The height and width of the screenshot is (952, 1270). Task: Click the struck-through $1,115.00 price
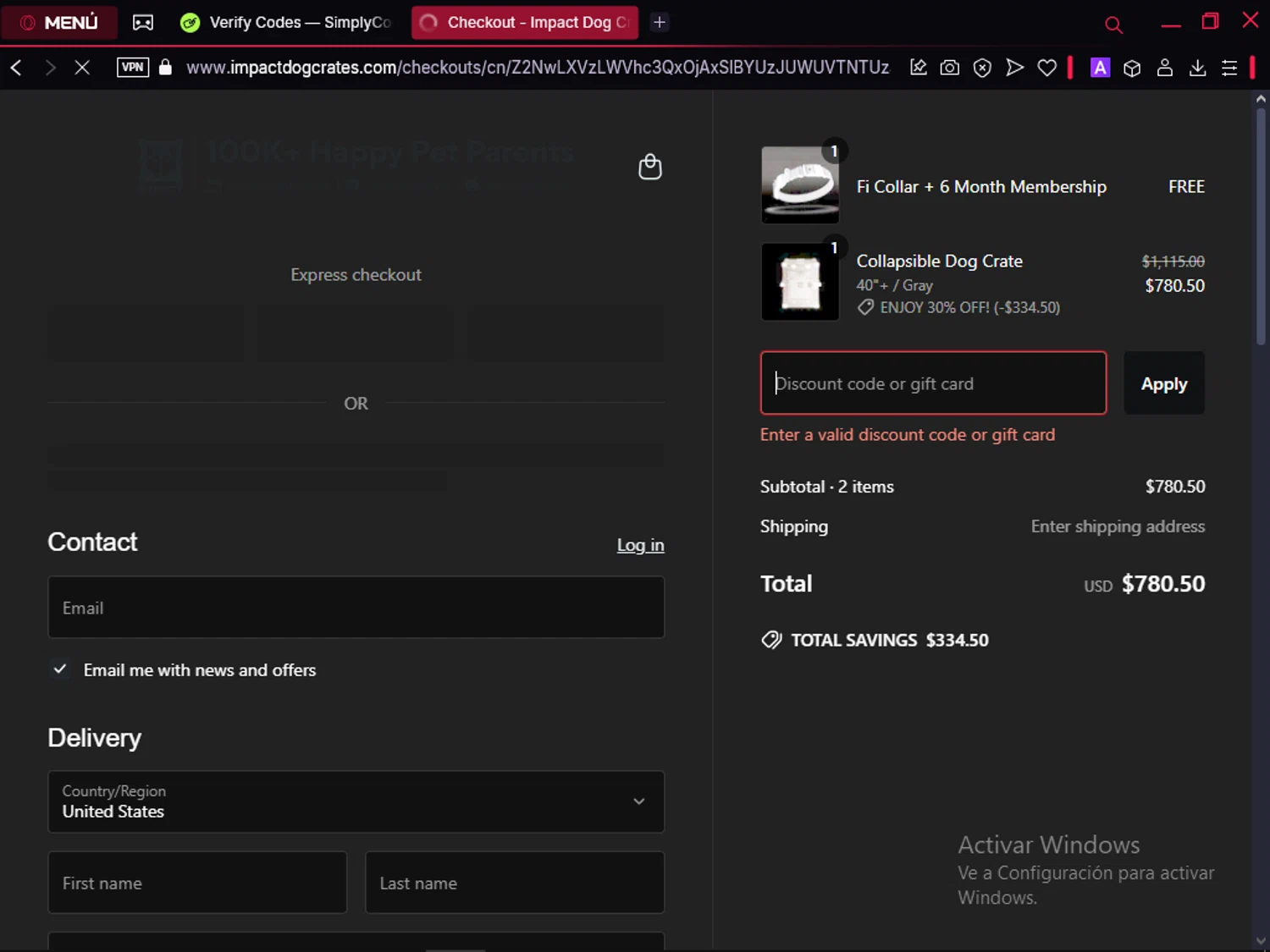[1173, 261]
